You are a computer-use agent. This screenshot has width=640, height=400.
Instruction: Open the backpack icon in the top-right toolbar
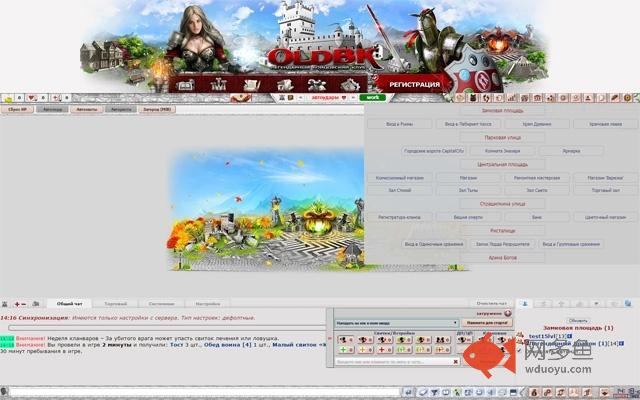(473, 98)
